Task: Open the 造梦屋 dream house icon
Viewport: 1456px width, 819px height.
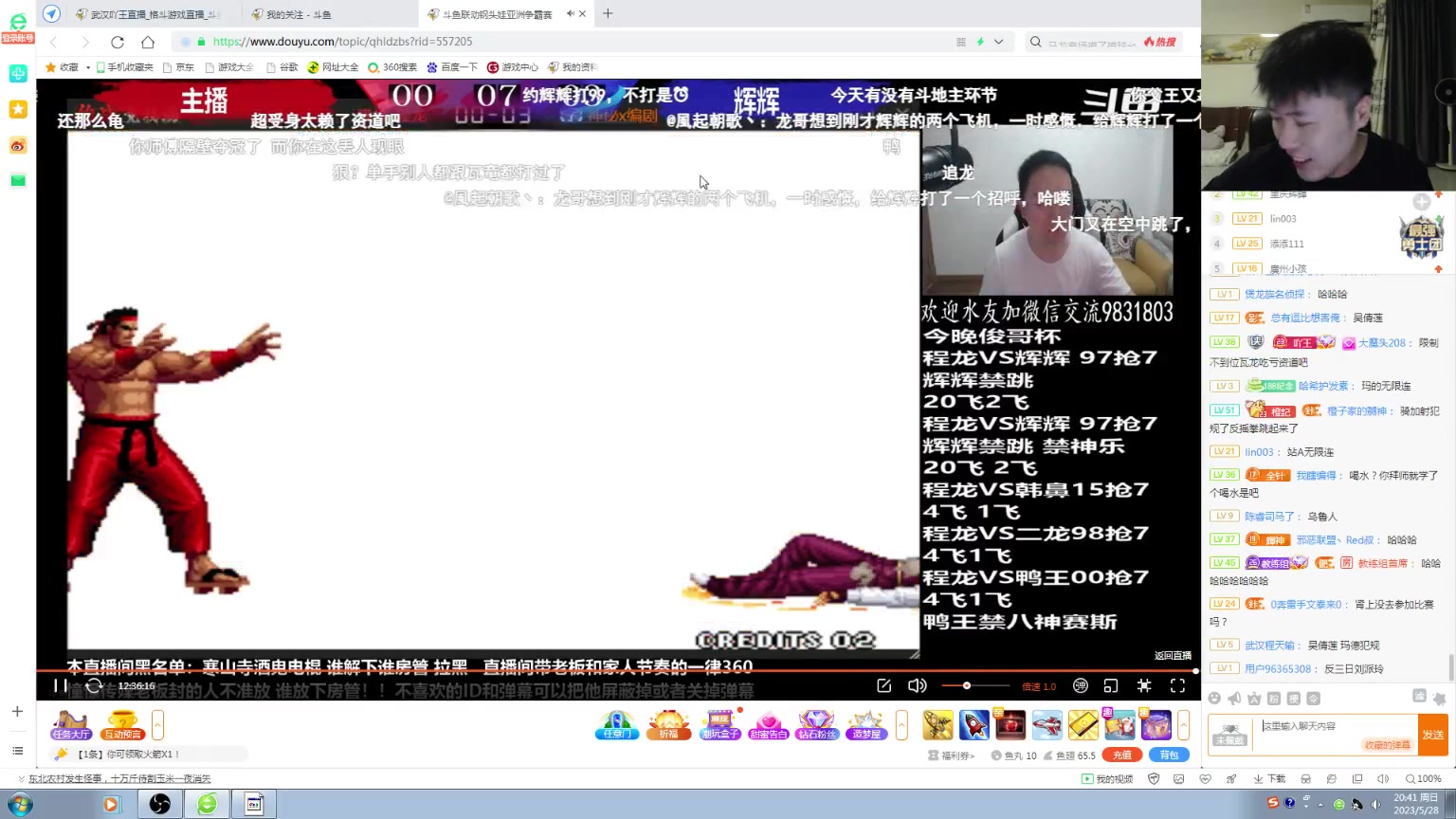Action: click(866, 725)
